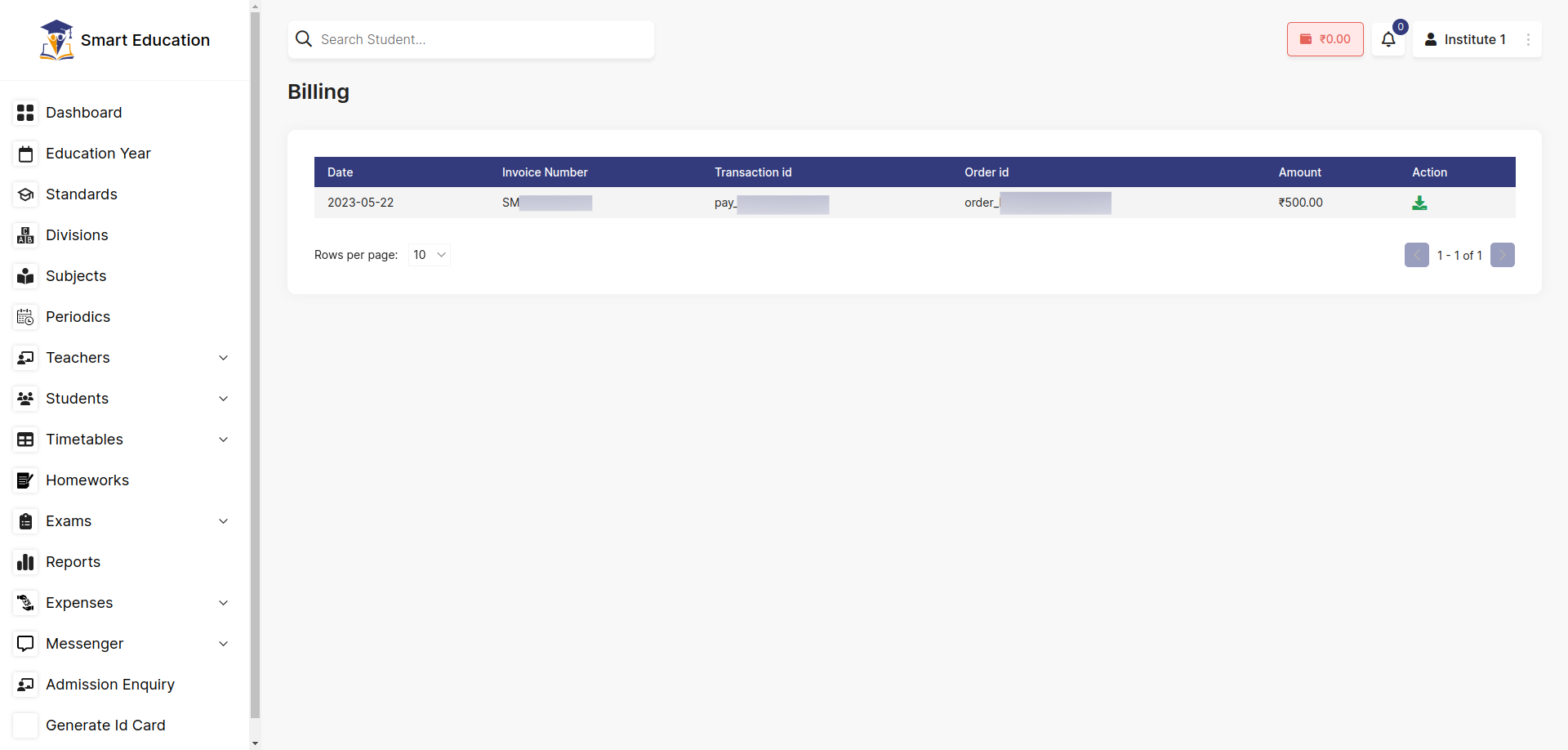Expand the Messenger submenu chevron
Image resolution: width=1568 pixels, height=750 pixels.
pos(223,644)
